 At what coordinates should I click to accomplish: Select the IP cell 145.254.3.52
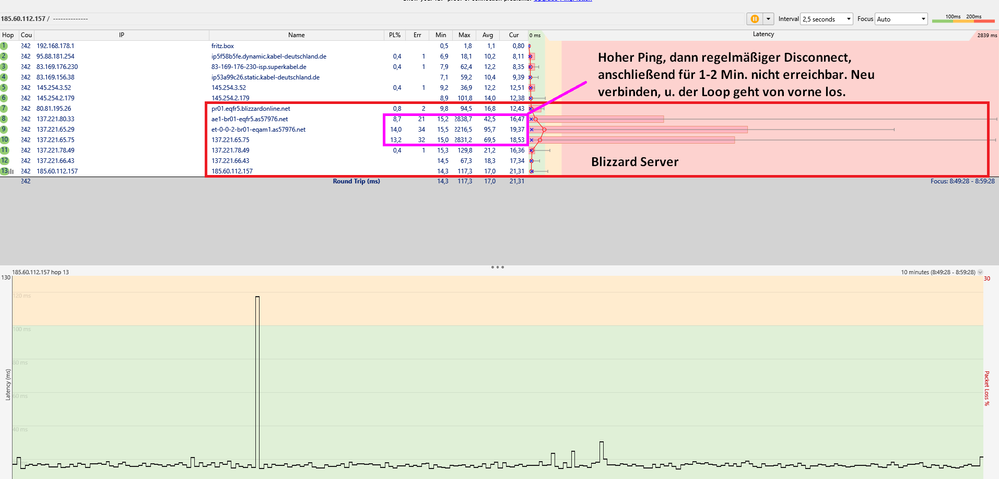click(x=54, y=87)
